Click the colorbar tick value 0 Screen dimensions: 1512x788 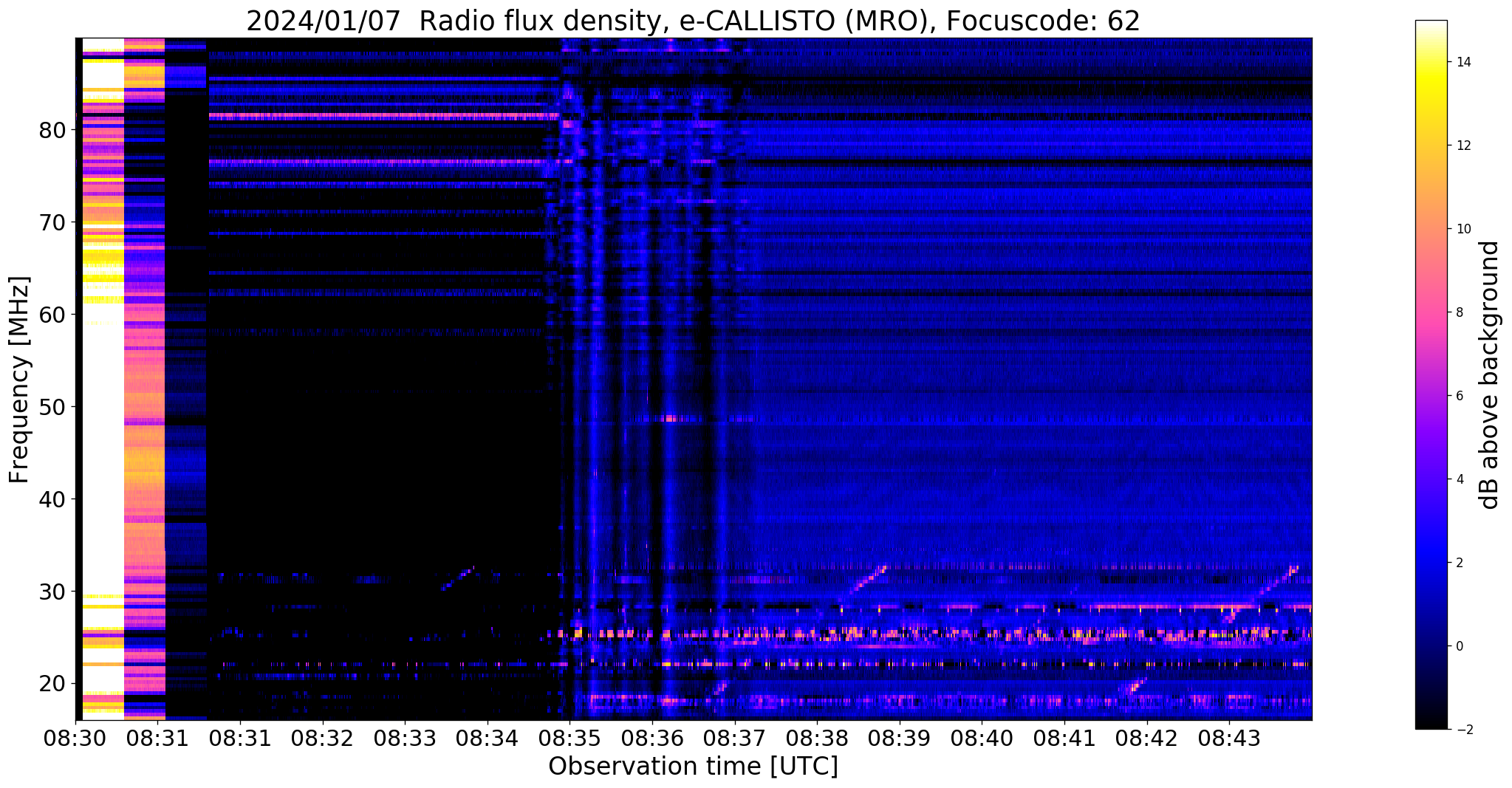tap(1459, 646)
